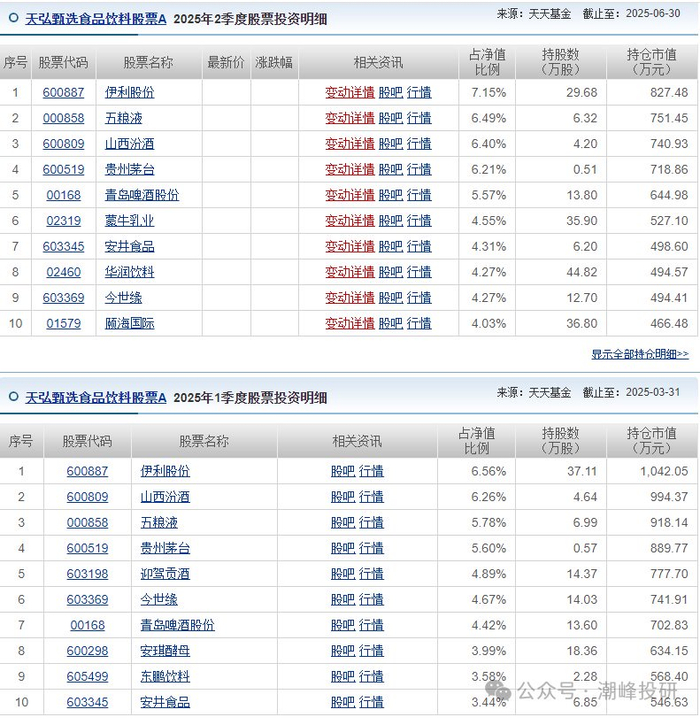Screen dimensions: 700x719
Task: Open 五粮液 in the 2季度 table
Action: point(123,118)
